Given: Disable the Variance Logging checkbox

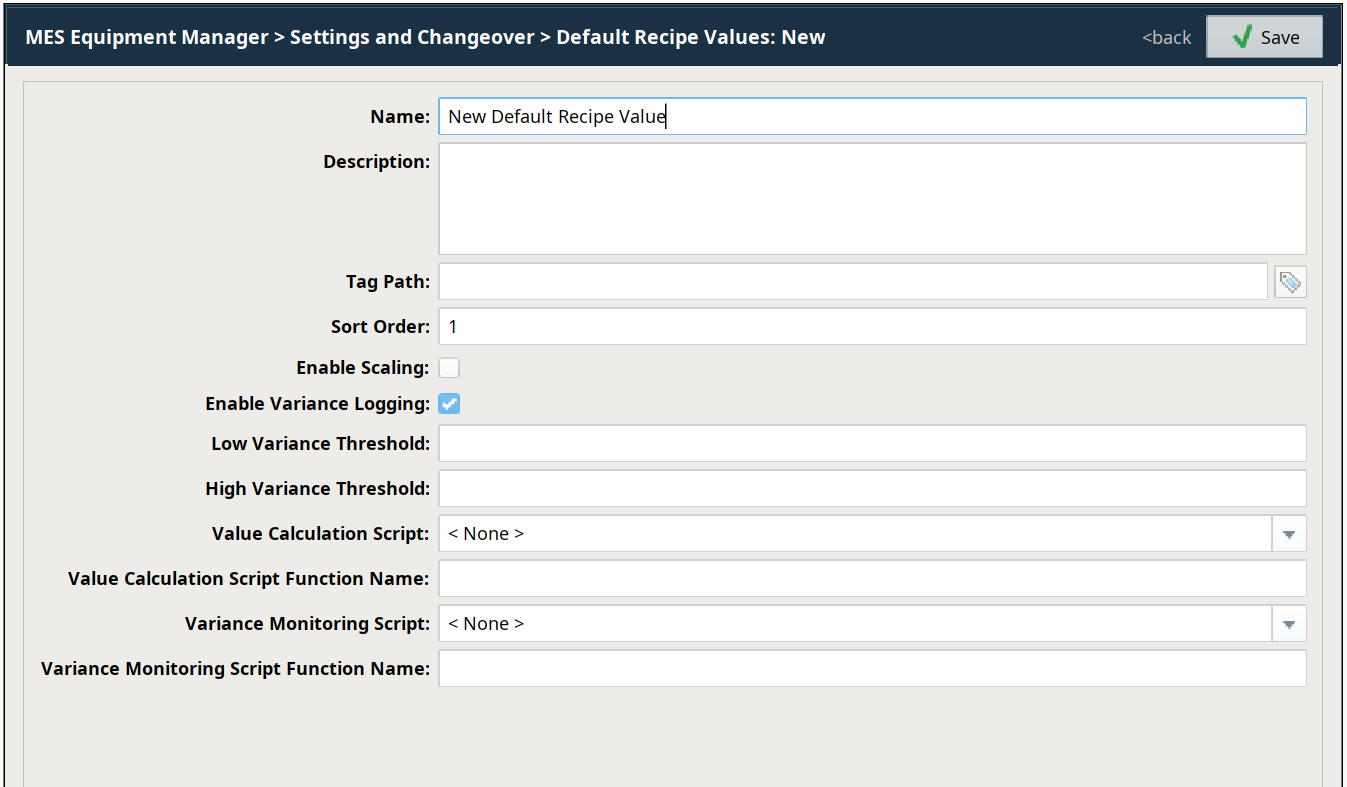Looking at the screenshot, I should [x=449, y=404].
